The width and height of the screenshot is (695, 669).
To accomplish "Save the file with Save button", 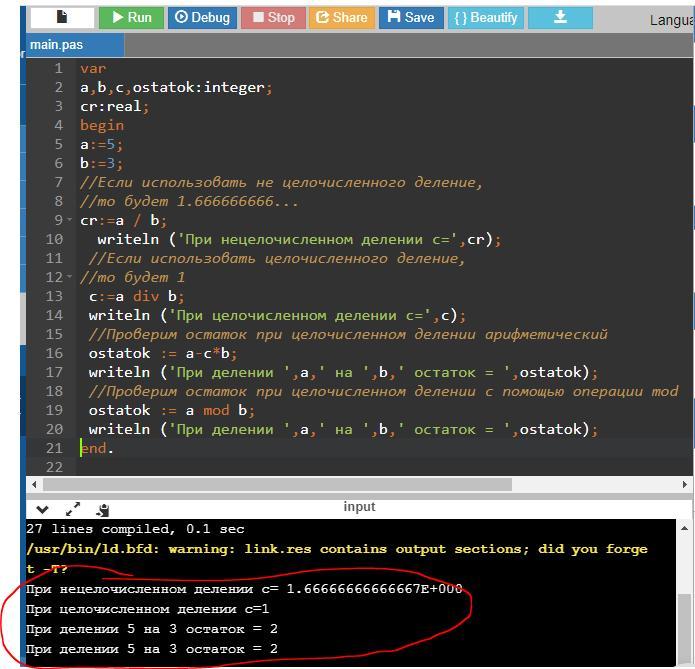I will click(x=410, y=17).
